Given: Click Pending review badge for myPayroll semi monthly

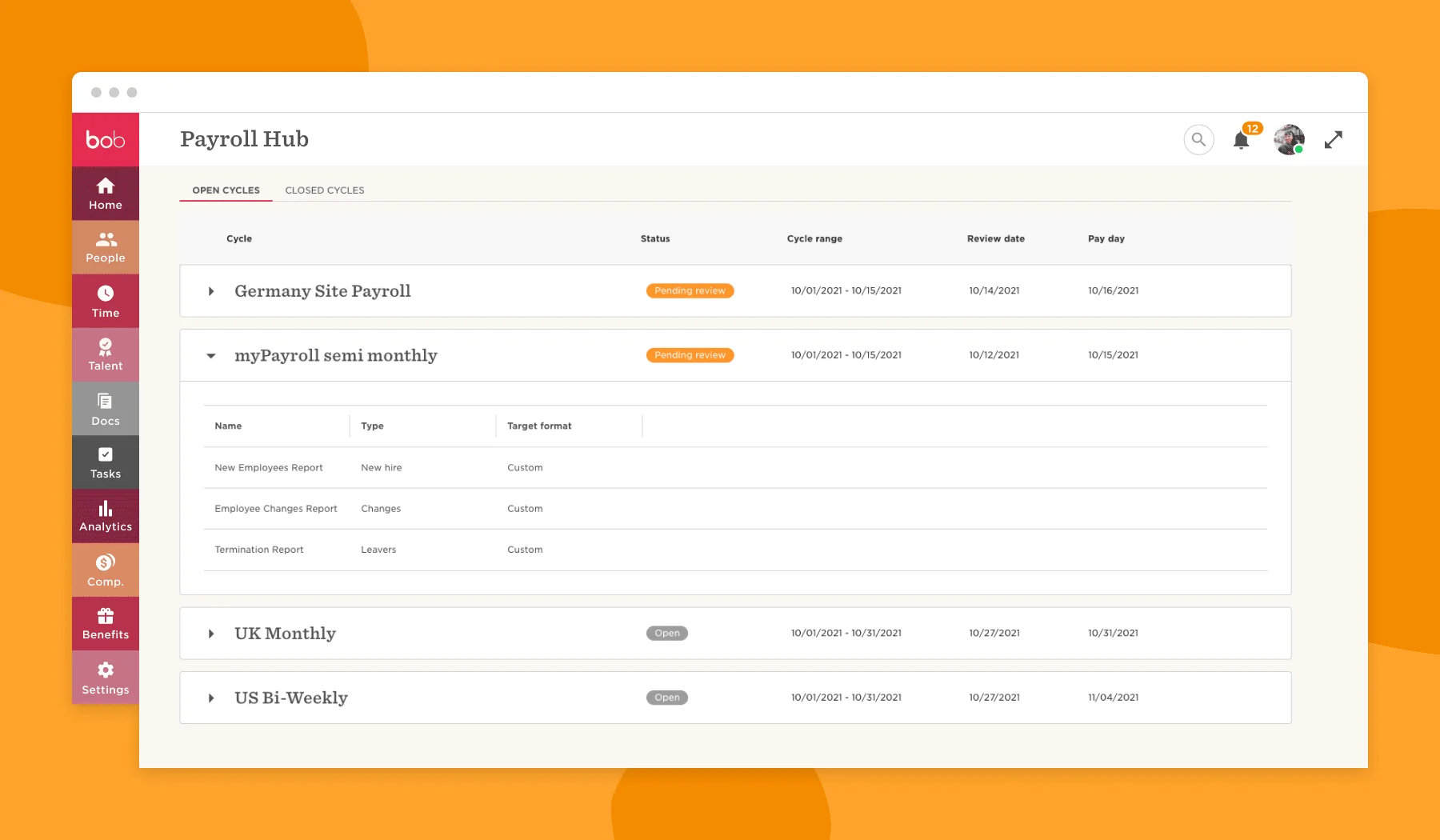Looking at the screenshot, I should 690,354.
